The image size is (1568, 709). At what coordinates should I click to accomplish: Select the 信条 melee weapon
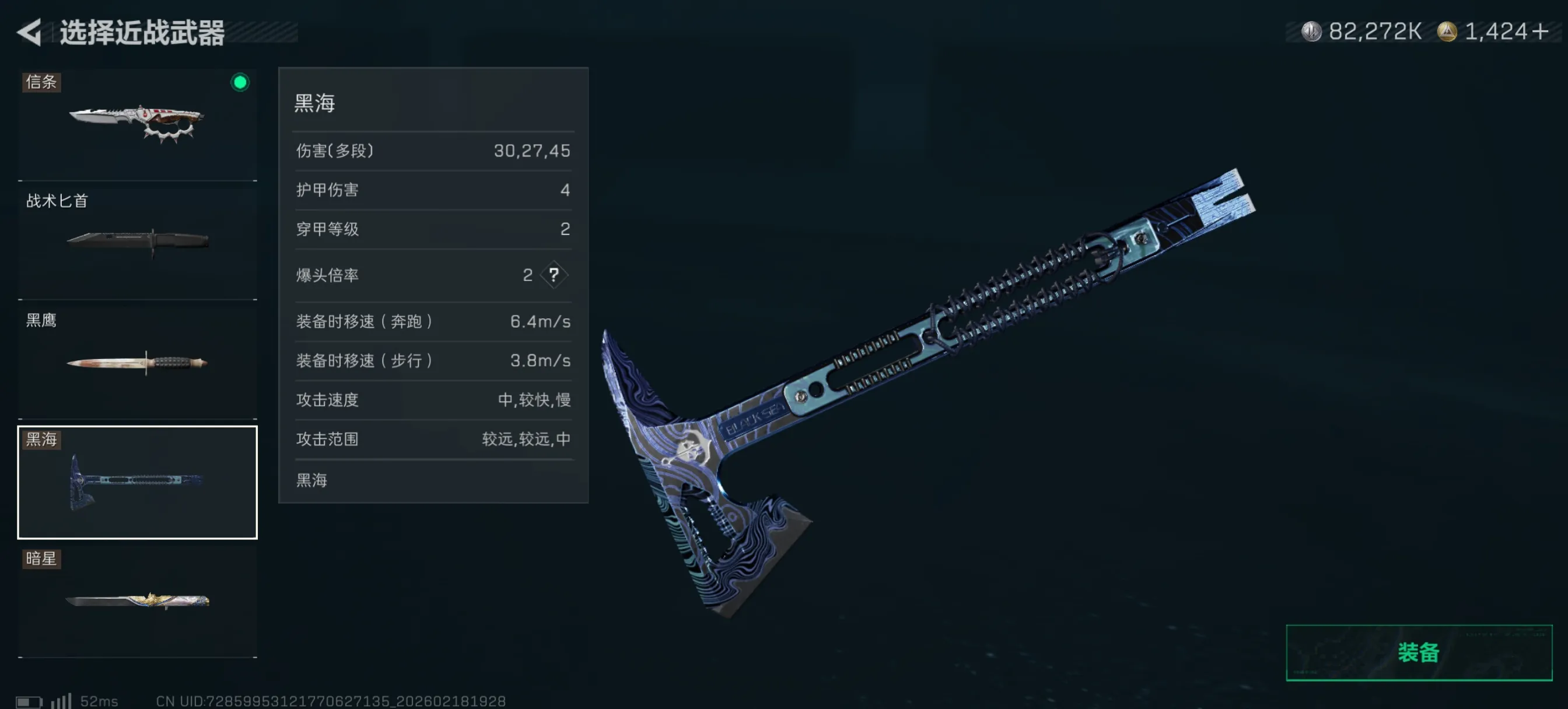click(x=138, y=124)
